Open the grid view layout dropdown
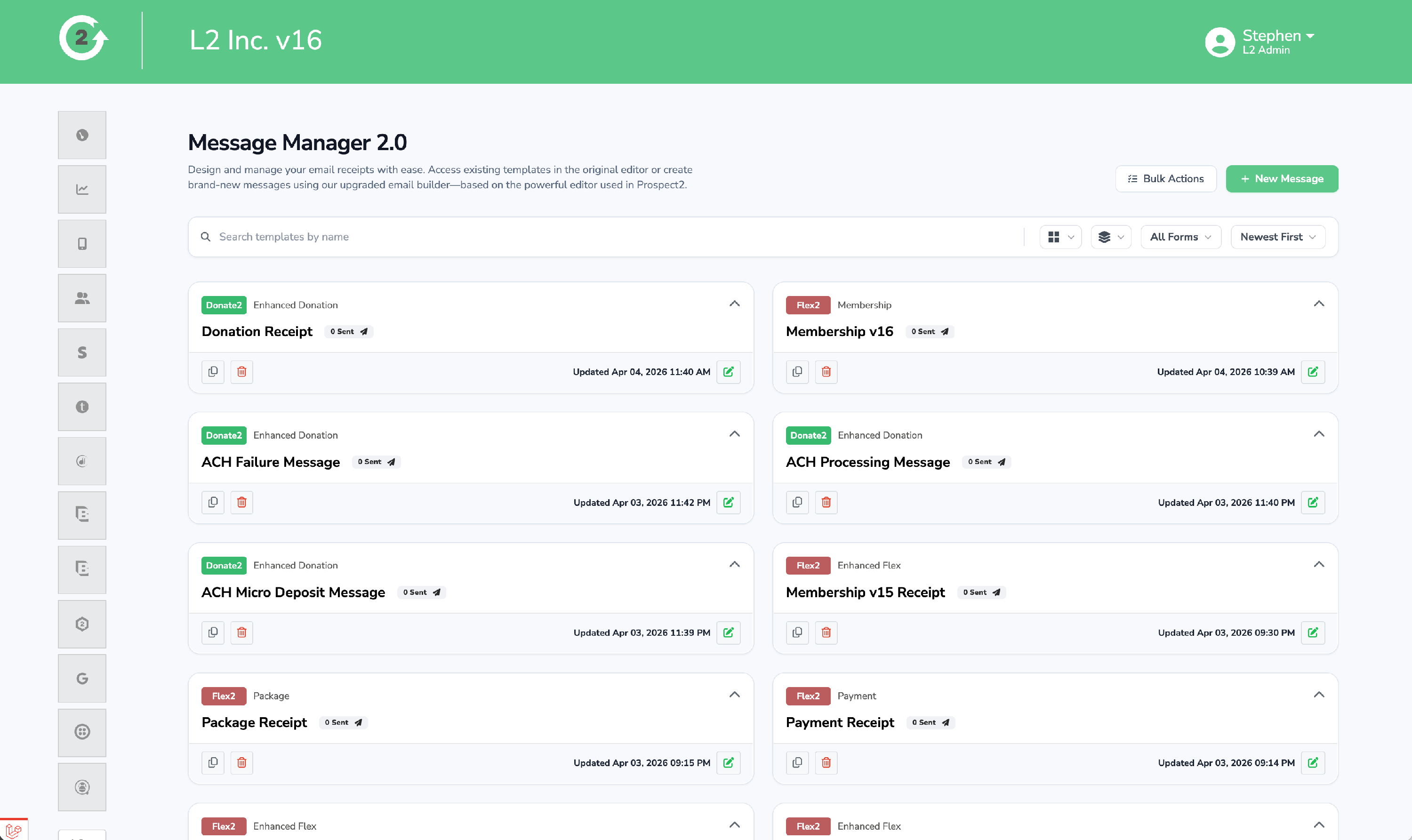This screenshot has height=840, width=1412. (x=1060, y=237)
